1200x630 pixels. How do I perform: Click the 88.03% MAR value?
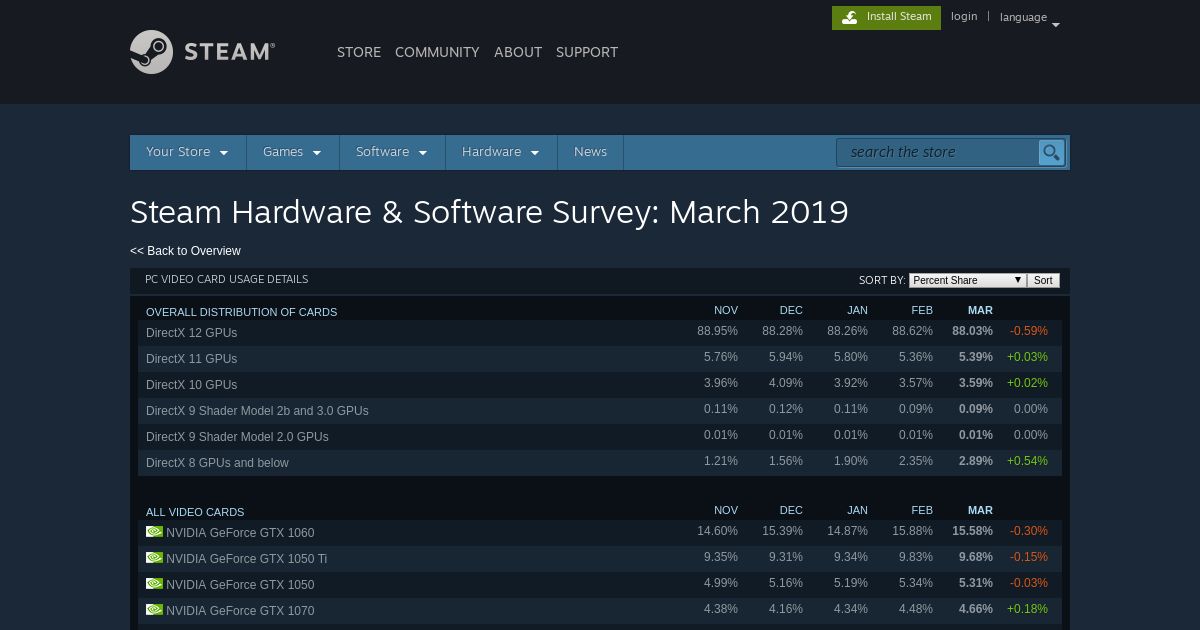pos(972,331)
